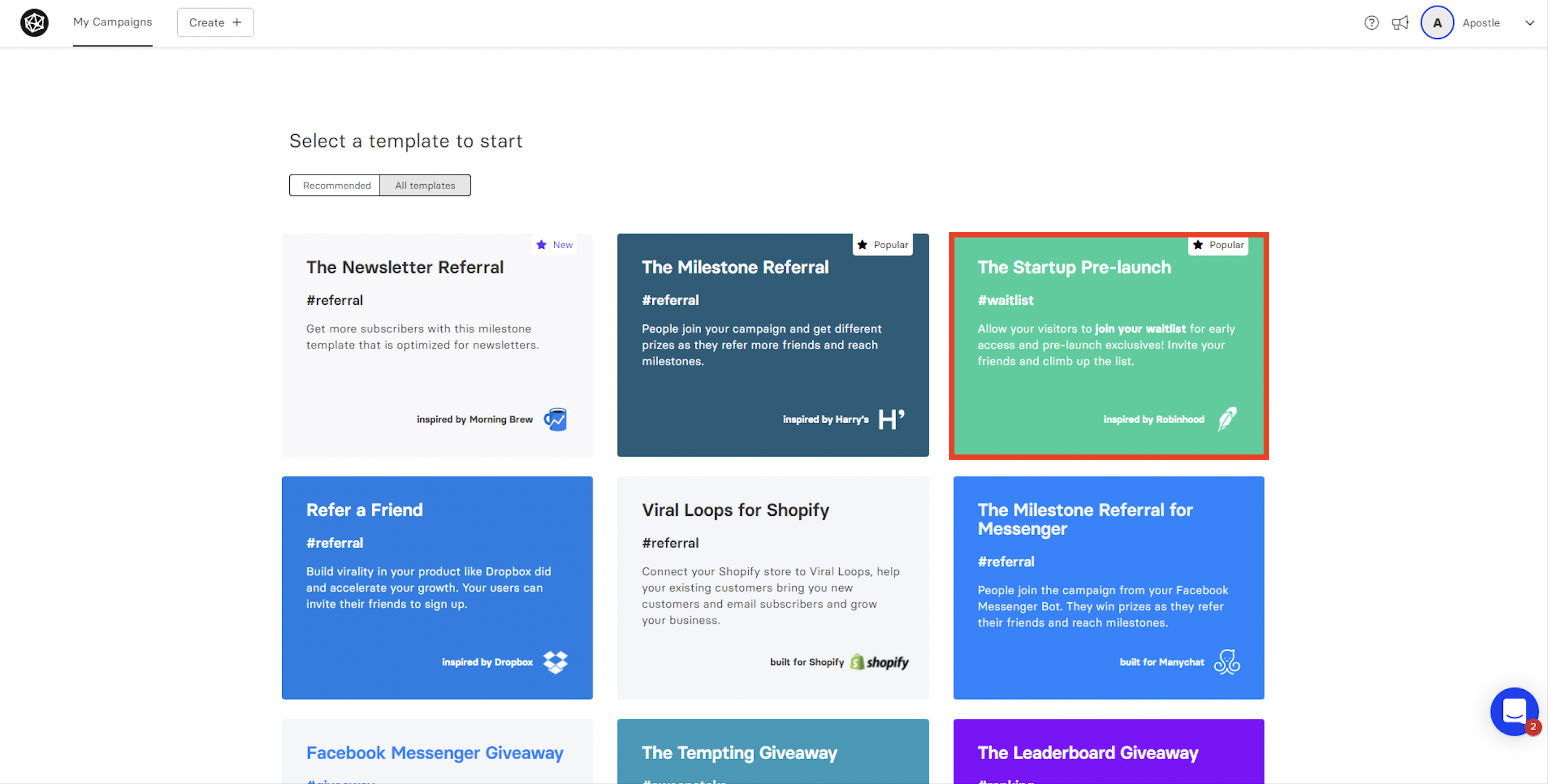
Task: Click the ManyChat logo icon on template
Action: coord(1228,662)
